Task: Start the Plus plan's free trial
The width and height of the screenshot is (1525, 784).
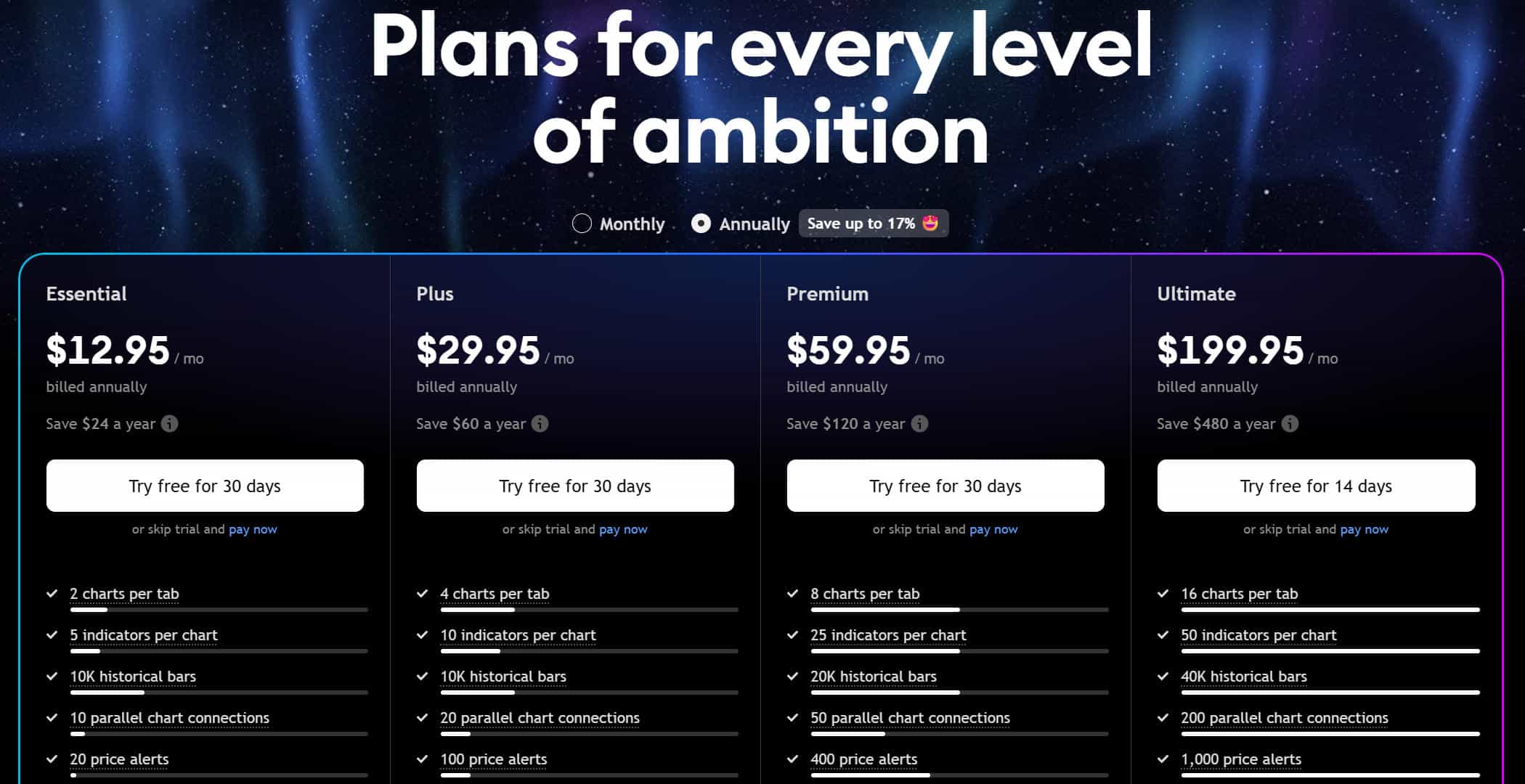Action: click(x=575, y=486)
